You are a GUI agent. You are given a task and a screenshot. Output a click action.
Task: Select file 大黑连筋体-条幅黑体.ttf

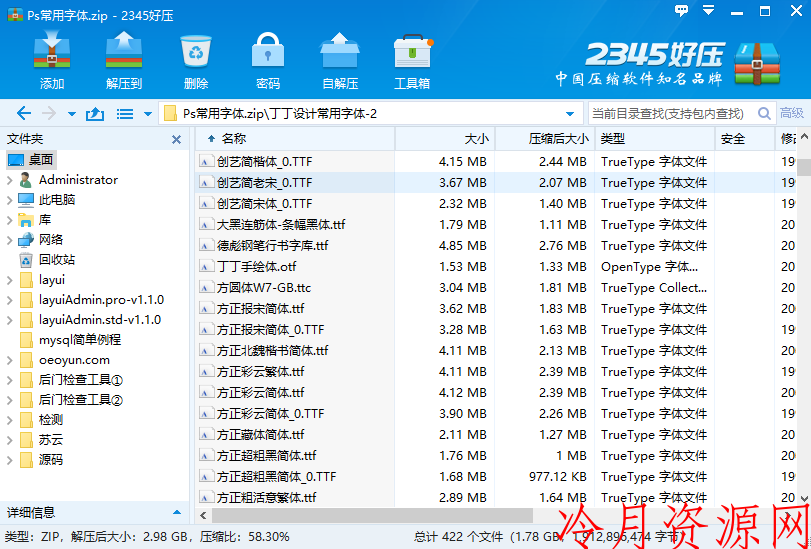click(281, 225)
